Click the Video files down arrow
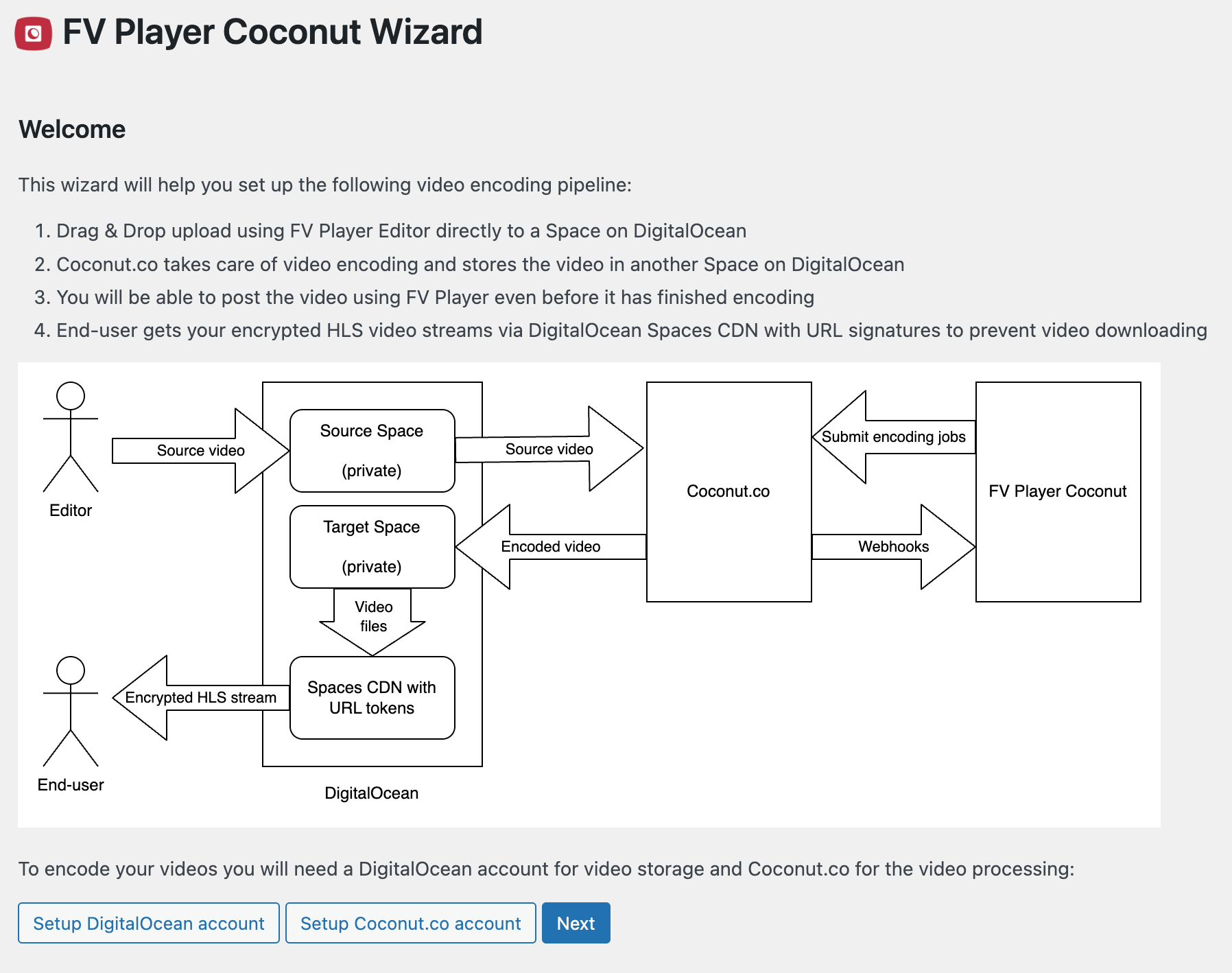1232x973 pixels. [372, 618]
